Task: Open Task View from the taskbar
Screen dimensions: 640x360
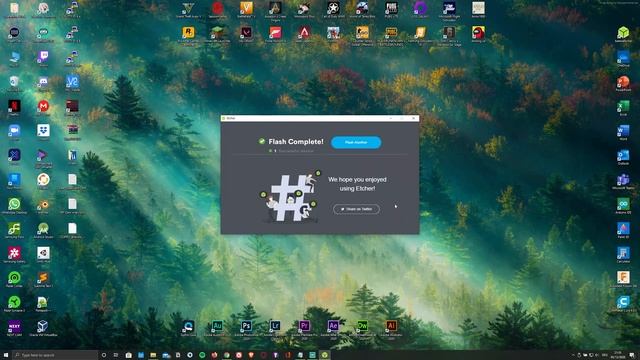Action: click(116, 355)
